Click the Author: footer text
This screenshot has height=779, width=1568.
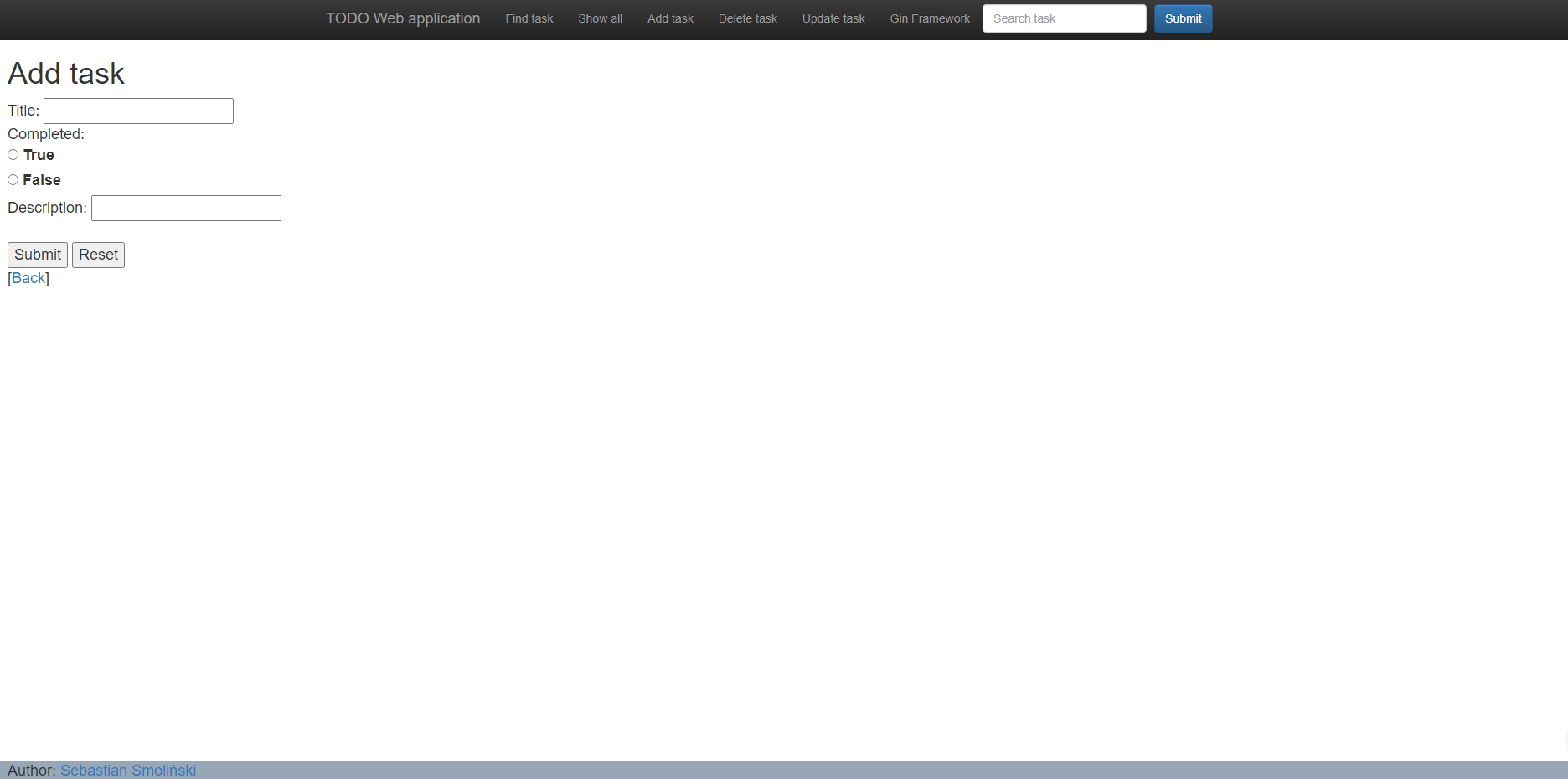32,771
